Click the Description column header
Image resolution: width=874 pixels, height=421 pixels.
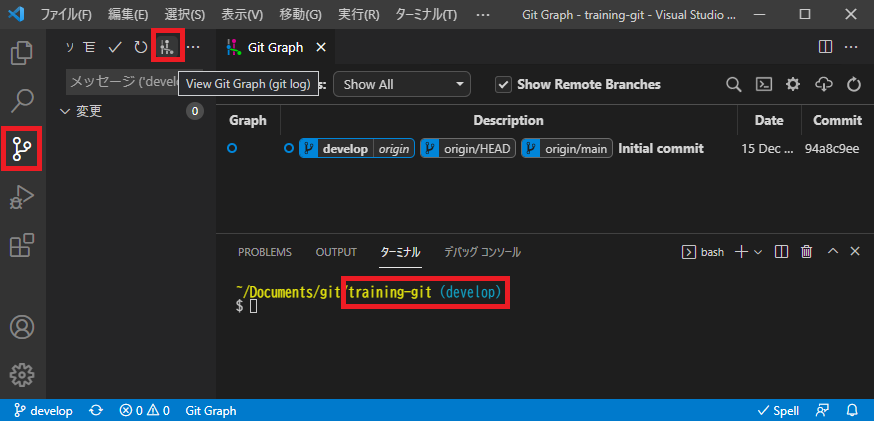(x=508, y=120)
